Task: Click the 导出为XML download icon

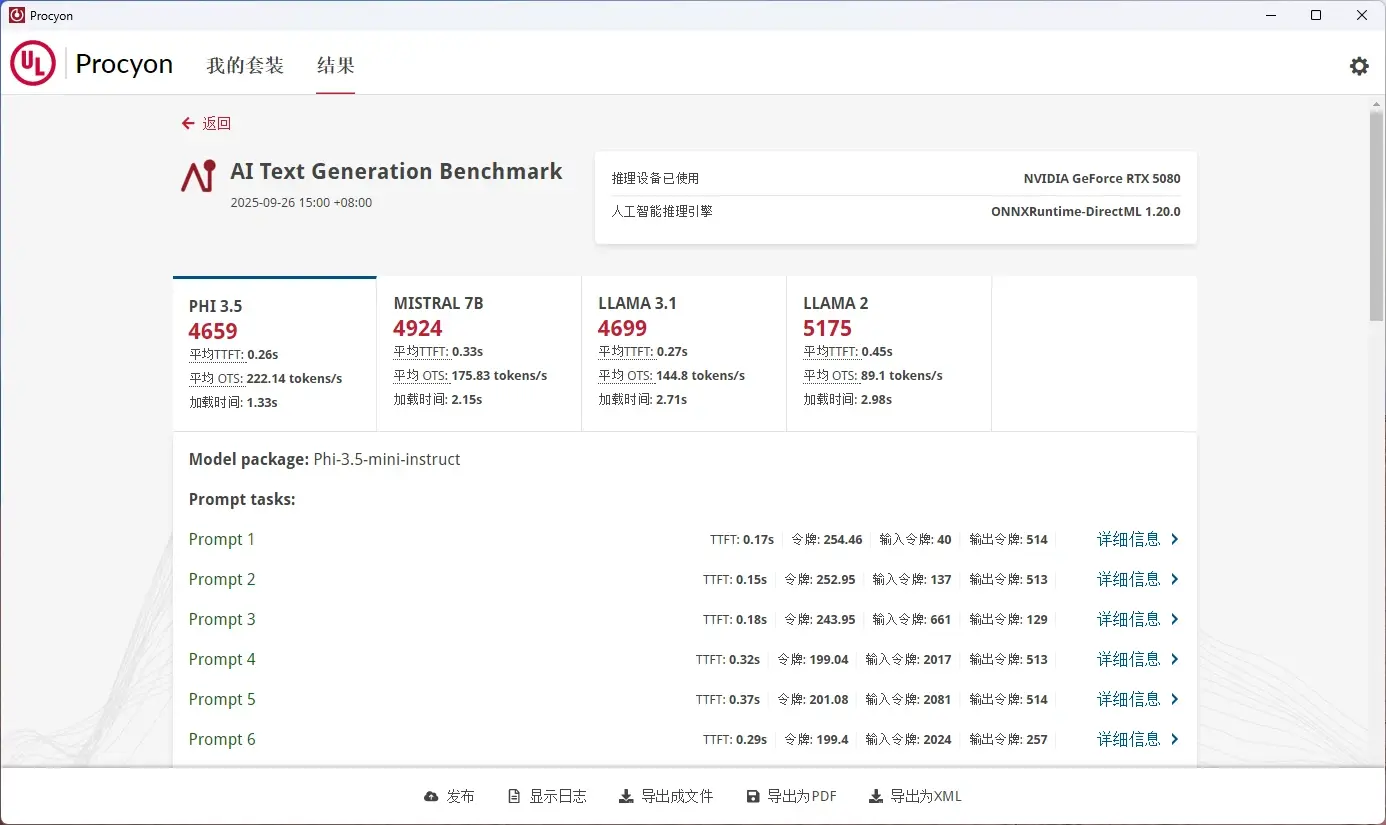Action: pyautogui.click(x=876, y=797)
